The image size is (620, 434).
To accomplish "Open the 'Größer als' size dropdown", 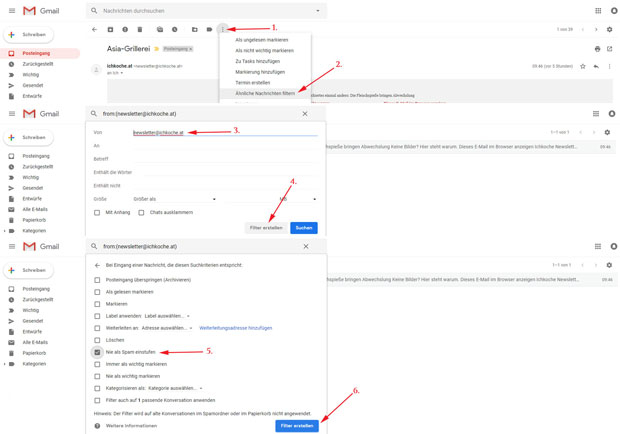I will (174, 199).
